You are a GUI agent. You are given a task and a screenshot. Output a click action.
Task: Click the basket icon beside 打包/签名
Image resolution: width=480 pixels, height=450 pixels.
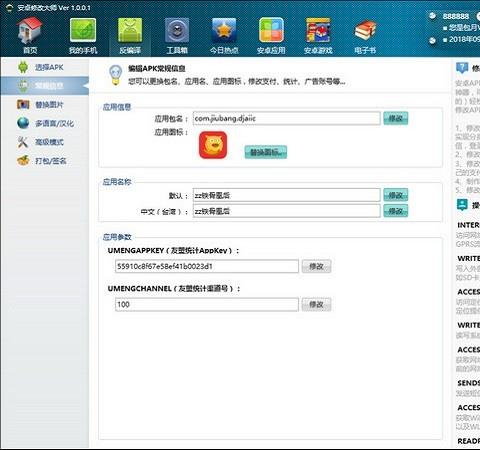click(x=23, y=161)
